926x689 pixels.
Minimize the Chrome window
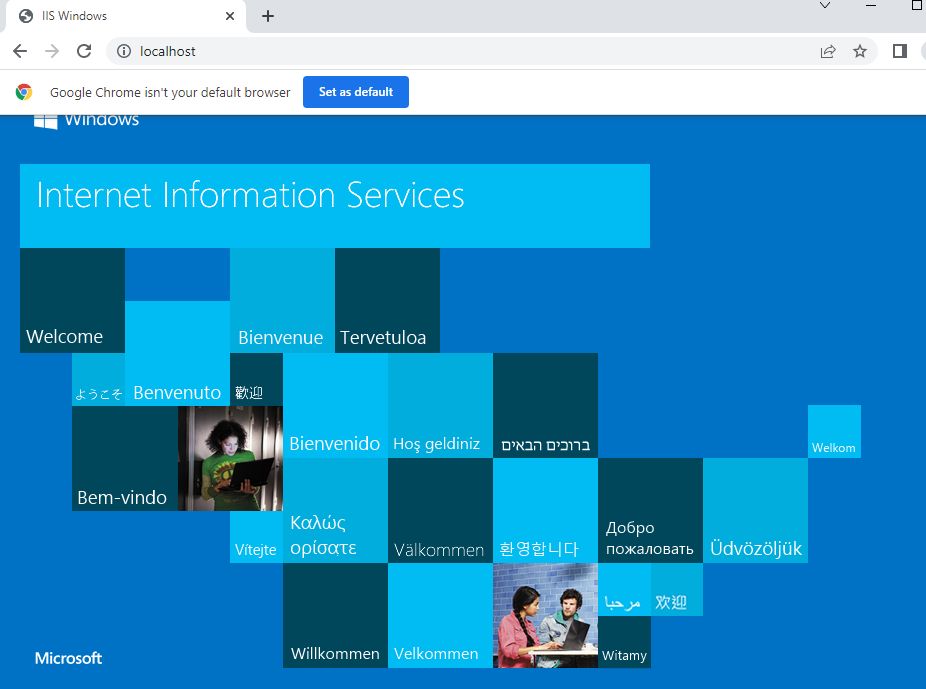click(871, 5)
